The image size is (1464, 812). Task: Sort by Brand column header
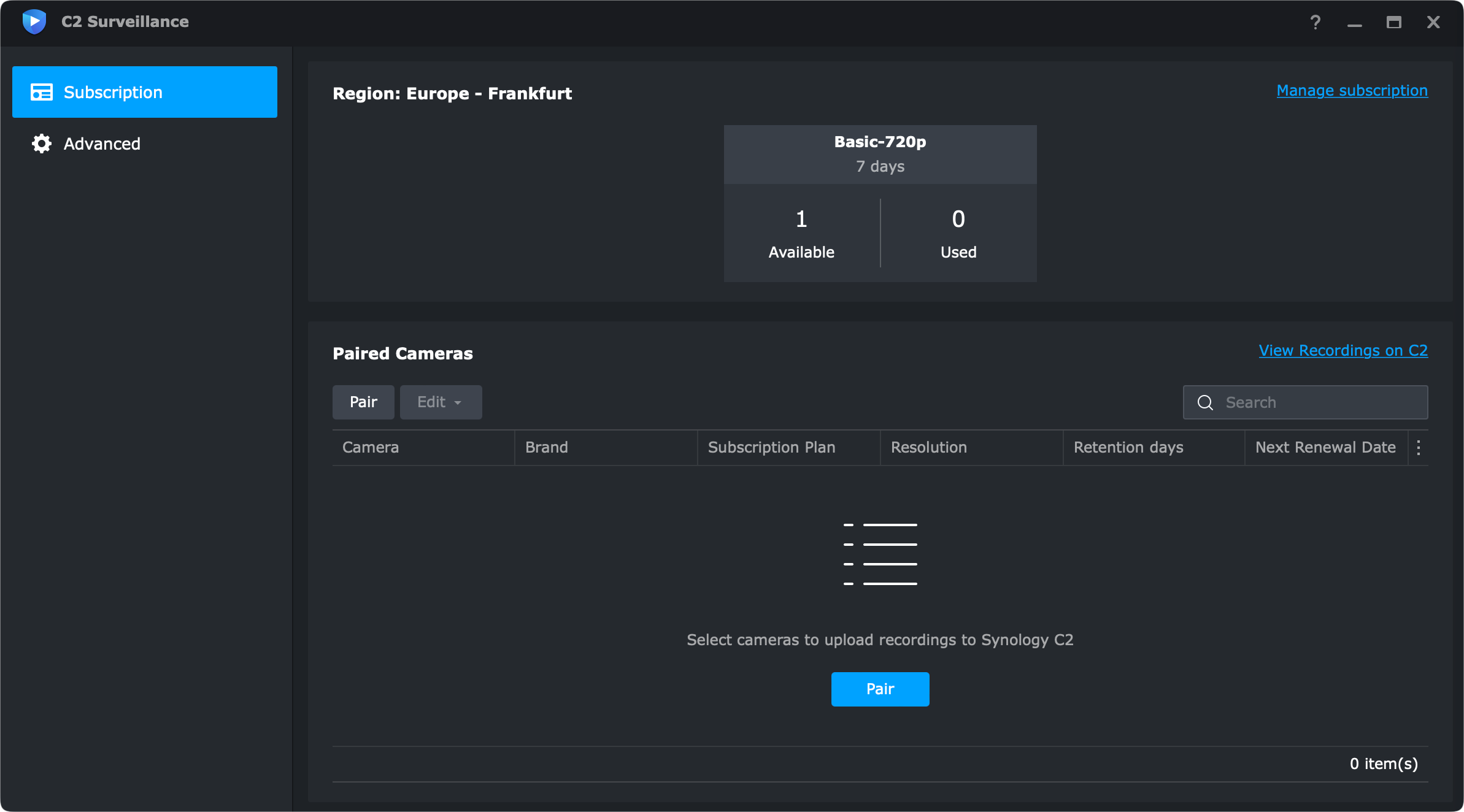click(x=606, y=448)
